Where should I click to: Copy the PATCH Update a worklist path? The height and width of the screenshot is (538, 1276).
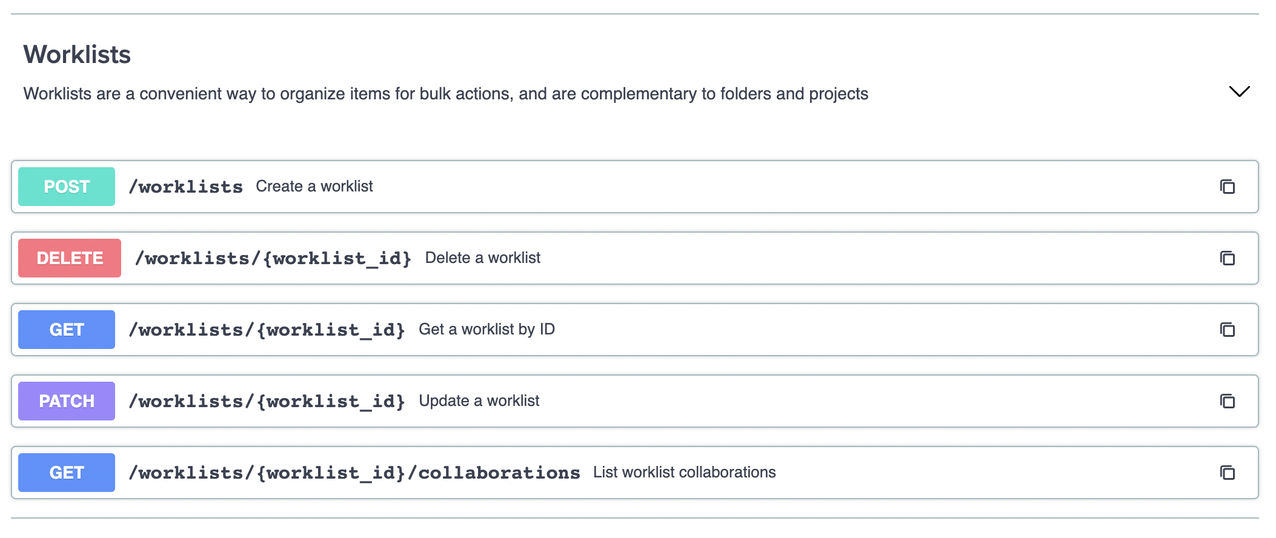pos(1227,401)
